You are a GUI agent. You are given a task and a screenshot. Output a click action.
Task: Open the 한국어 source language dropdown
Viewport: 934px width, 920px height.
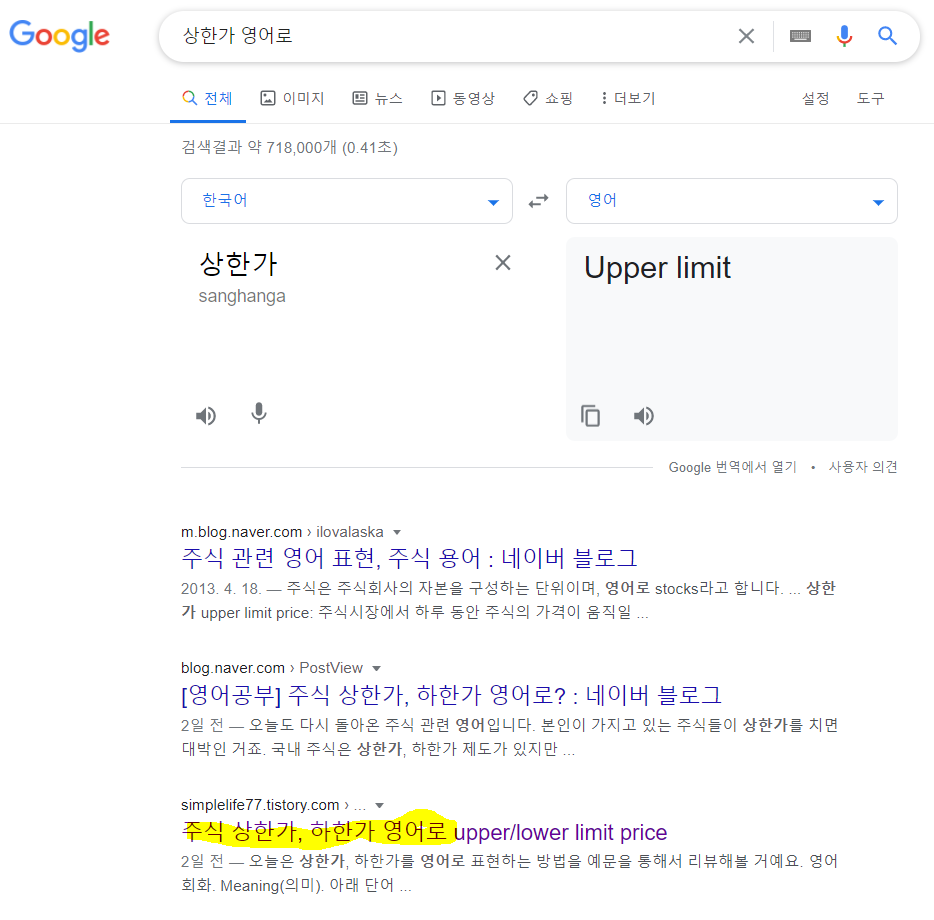pyautogui.click(x=347, y=201)
